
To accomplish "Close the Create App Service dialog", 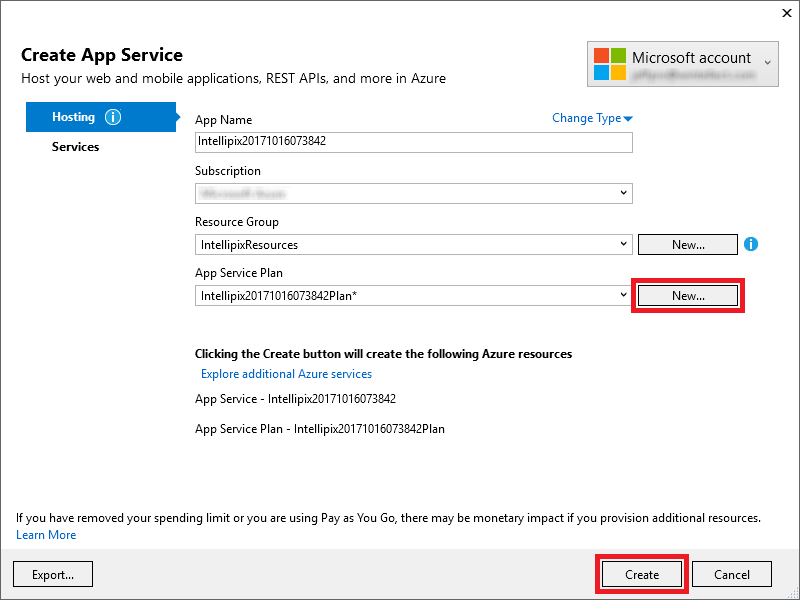I will click(781, 13).
